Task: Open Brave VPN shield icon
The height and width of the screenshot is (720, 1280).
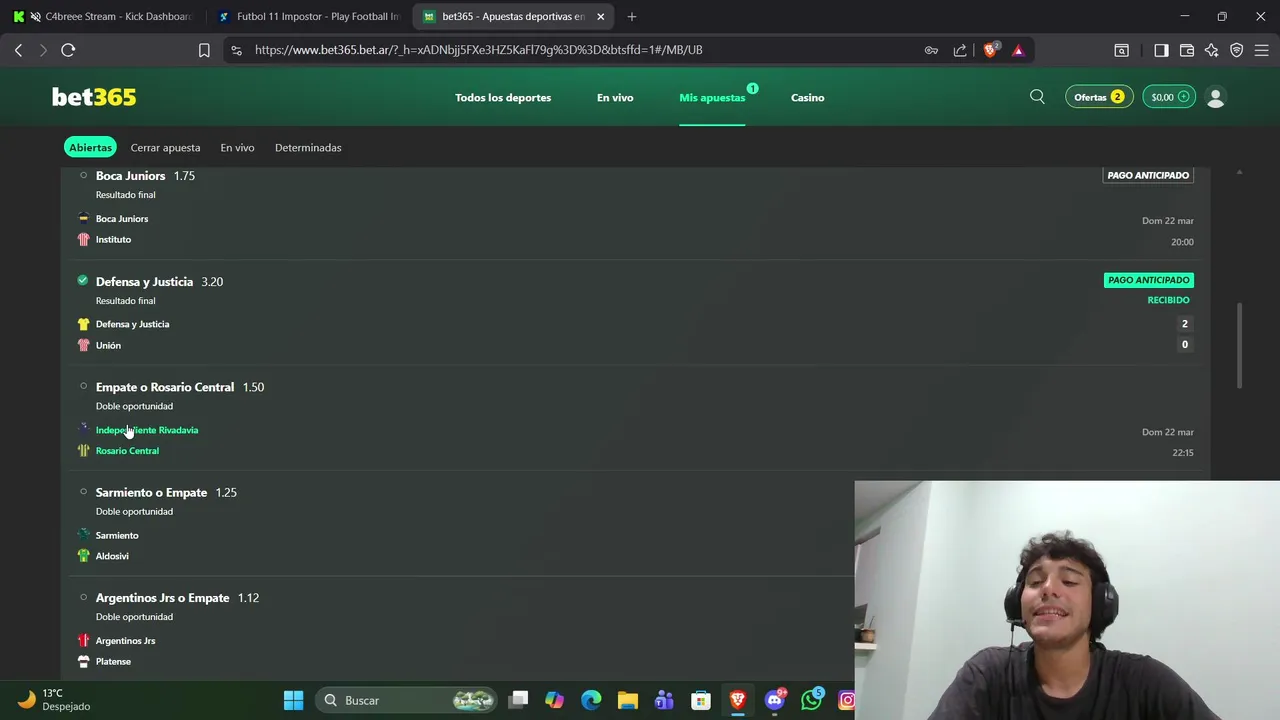Action: (x=1237, y=50)
